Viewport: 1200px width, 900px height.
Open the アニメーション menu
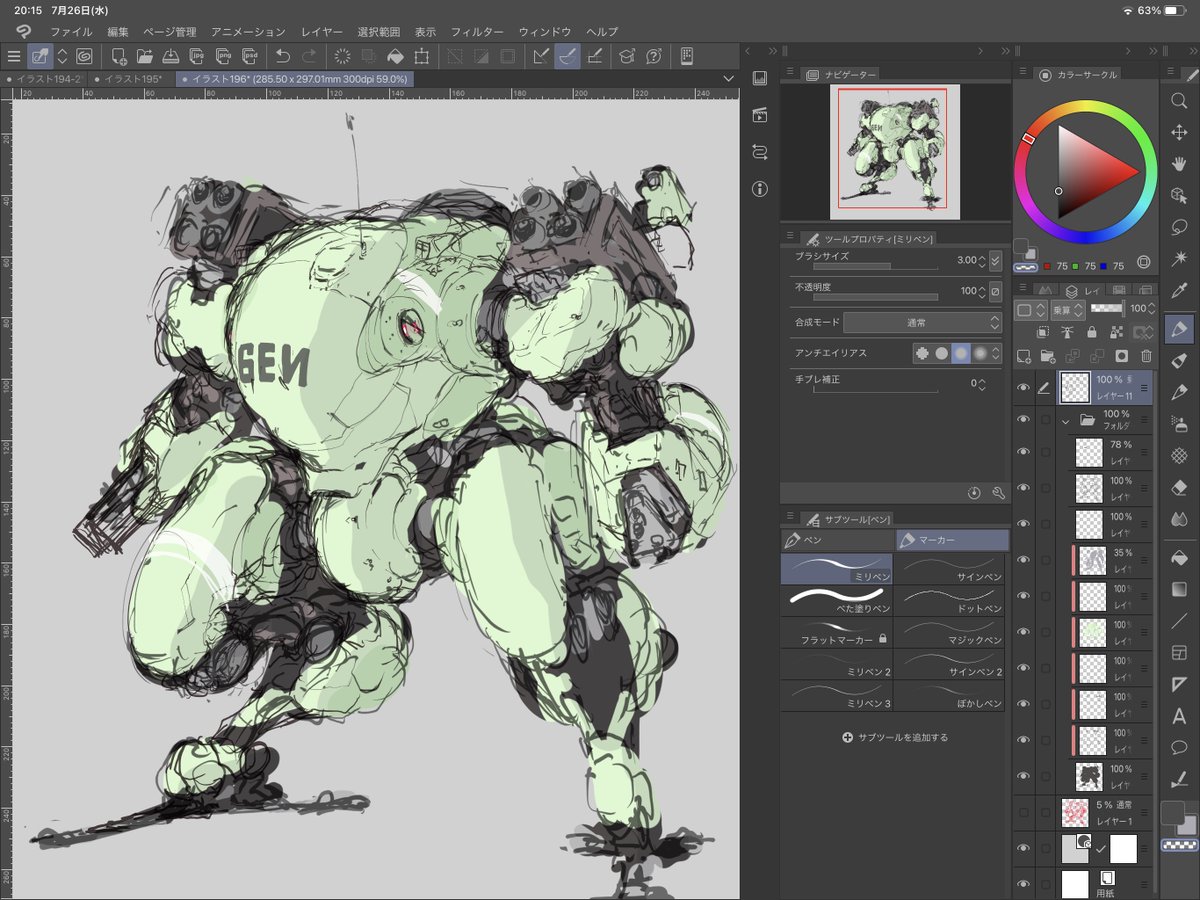250,32
